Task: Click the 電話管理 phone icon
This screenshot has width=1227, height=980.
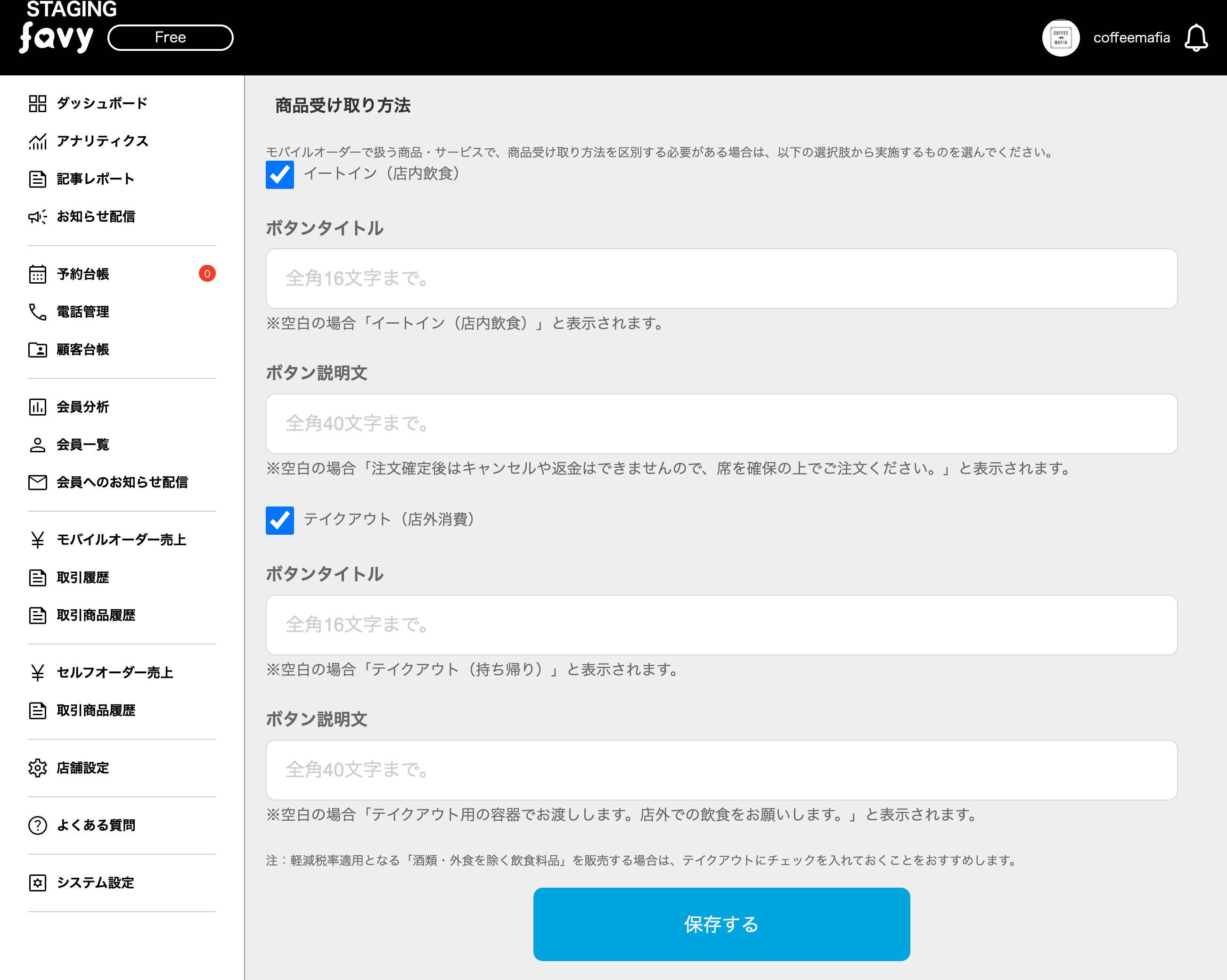Action: 38,312
